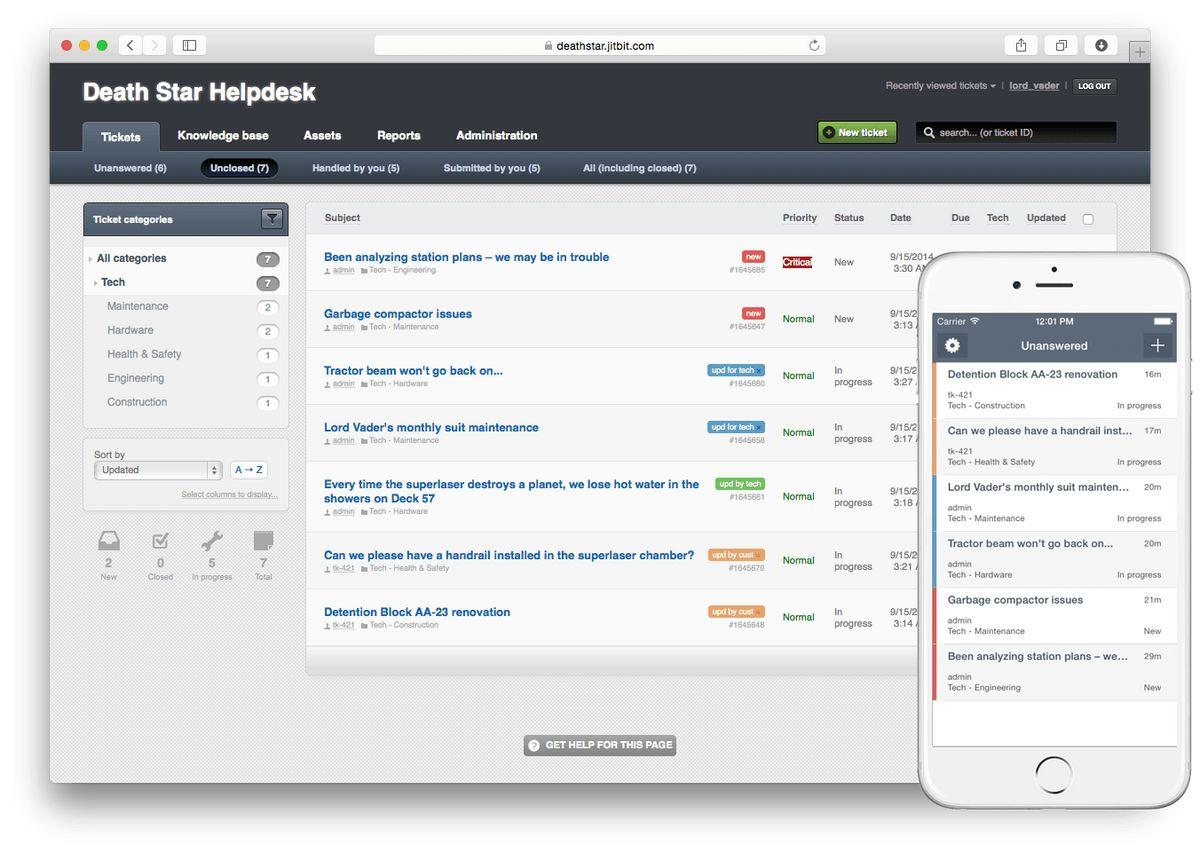Screen dimensions: 1200x854
Task: Tap the plus icon in phone app
Action: (x=1157, y=345)
